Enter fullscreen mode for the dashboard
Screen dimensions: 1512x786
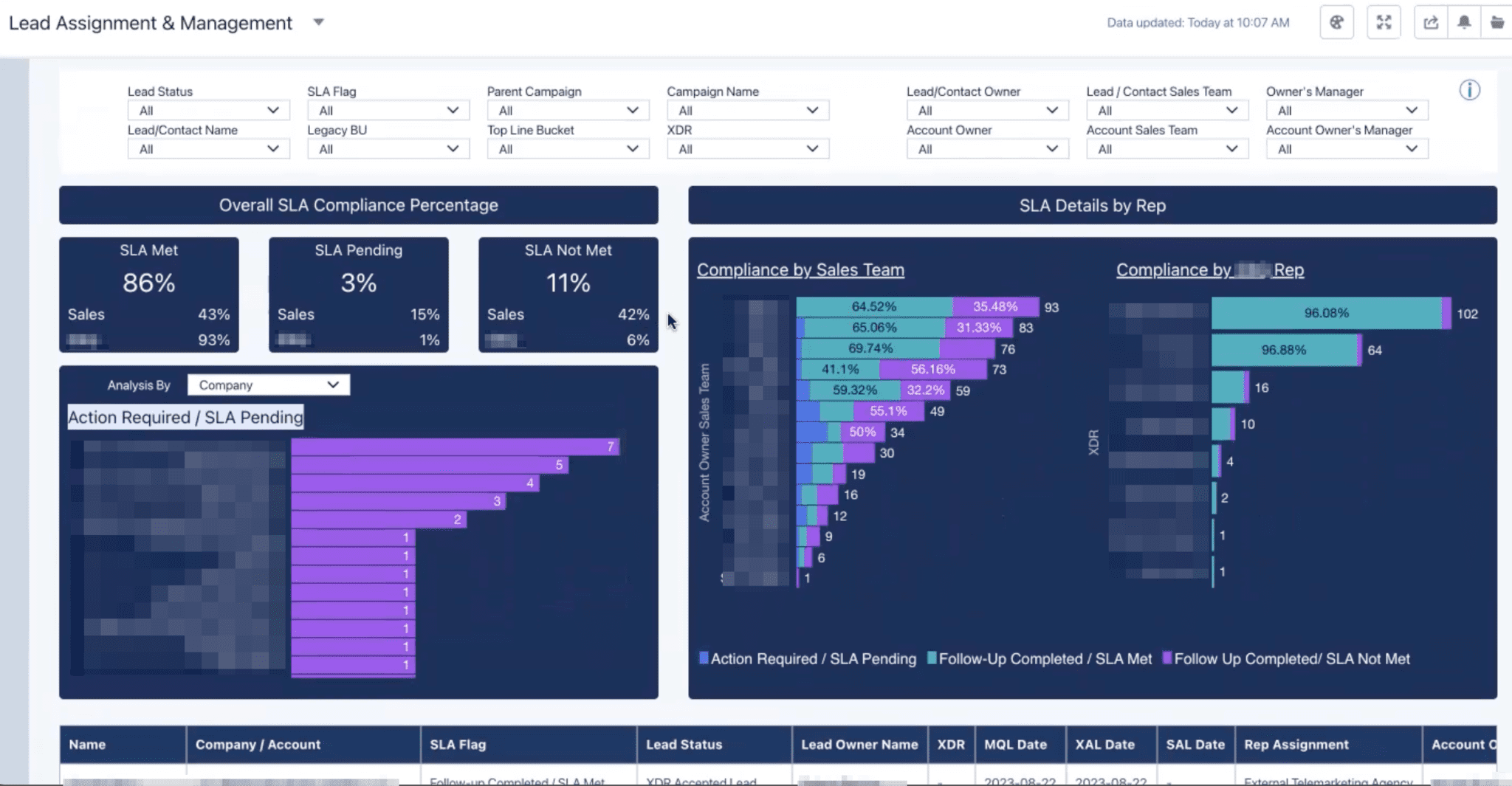point(1384,22)
